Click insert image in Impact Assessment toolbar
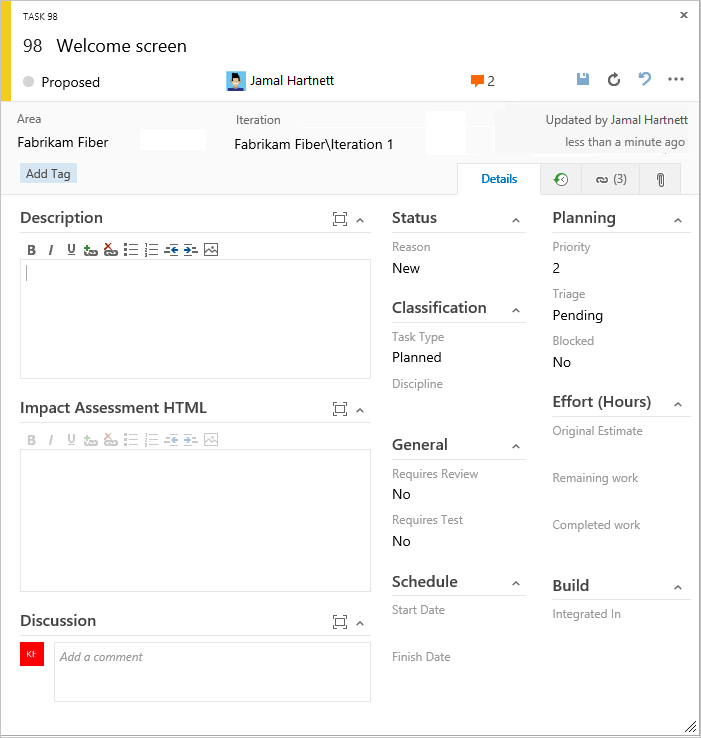Viewport: 701px width, 738px height. [x=211, y=440]
